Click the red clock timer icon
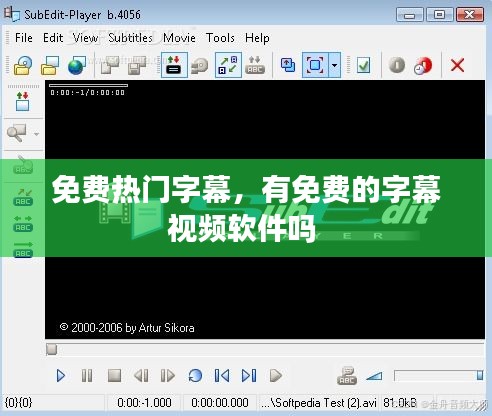The height and width of the screenshot is (416, 492). tap(423, 65)
